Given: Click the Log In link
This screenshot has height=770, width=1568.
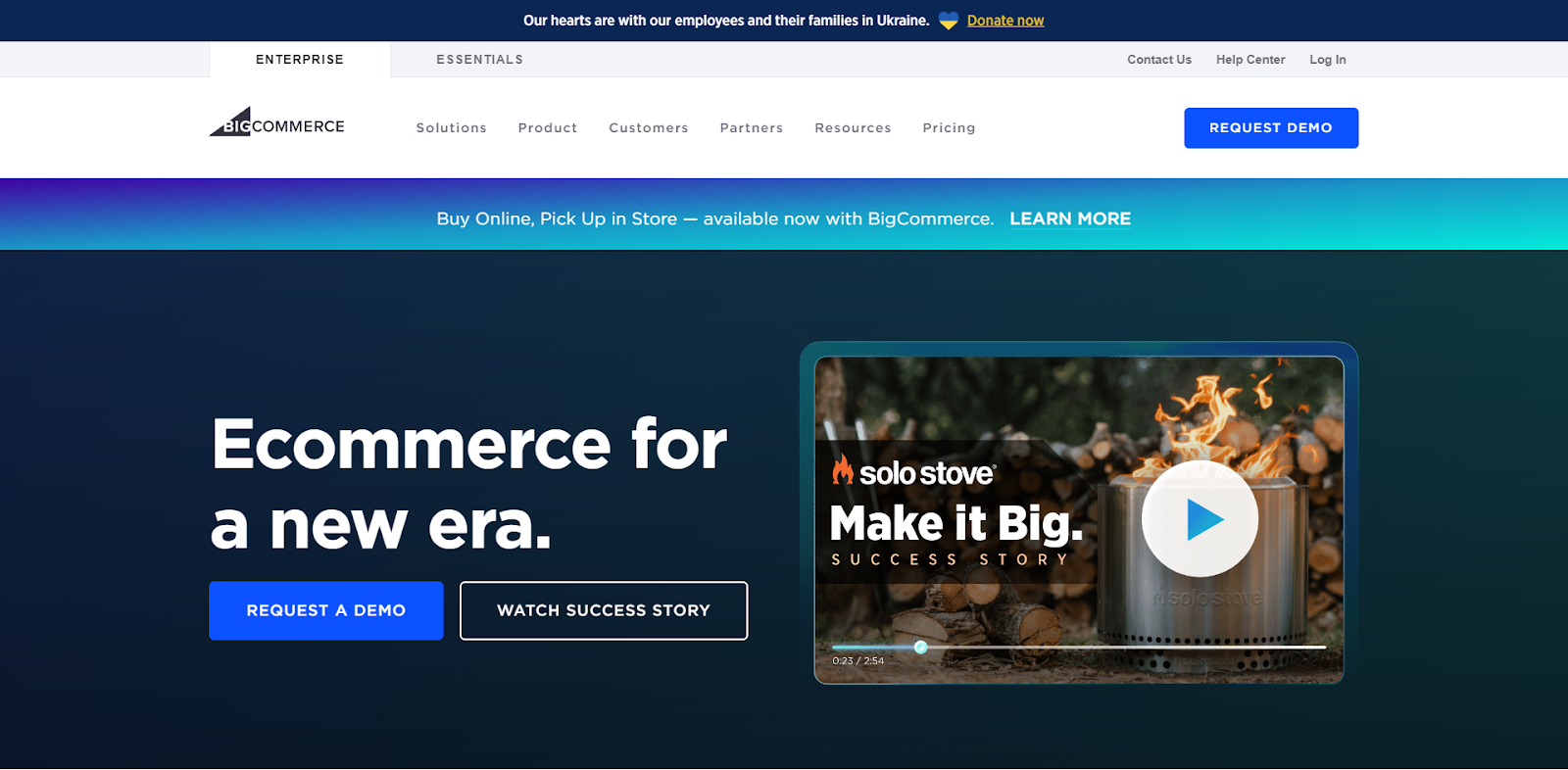Looking at the screenshot, I should point(1328,60).
